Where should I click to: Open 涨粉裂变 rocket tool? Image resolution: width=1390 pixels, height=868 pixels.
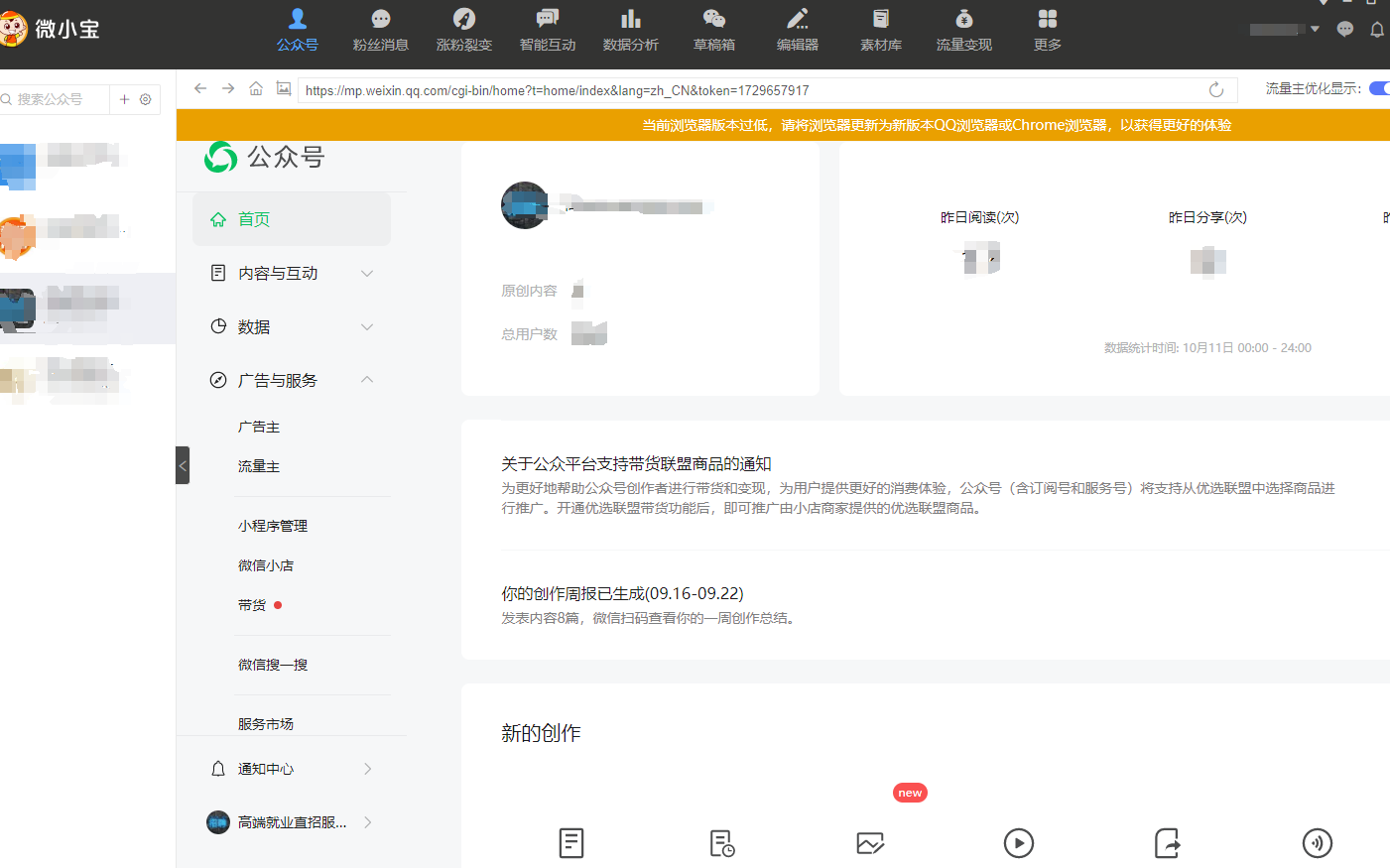(x=463, y=30)
